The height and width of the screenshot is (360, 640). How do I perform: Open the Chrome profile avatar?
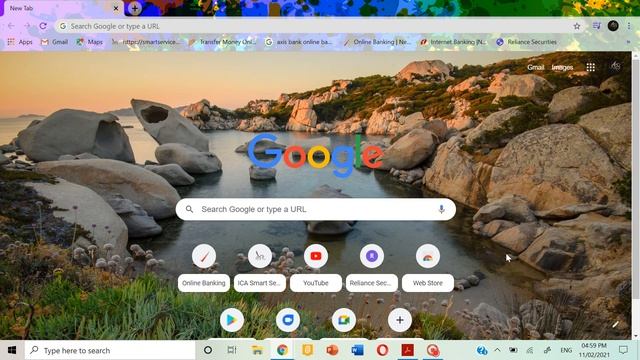point(613,26)
